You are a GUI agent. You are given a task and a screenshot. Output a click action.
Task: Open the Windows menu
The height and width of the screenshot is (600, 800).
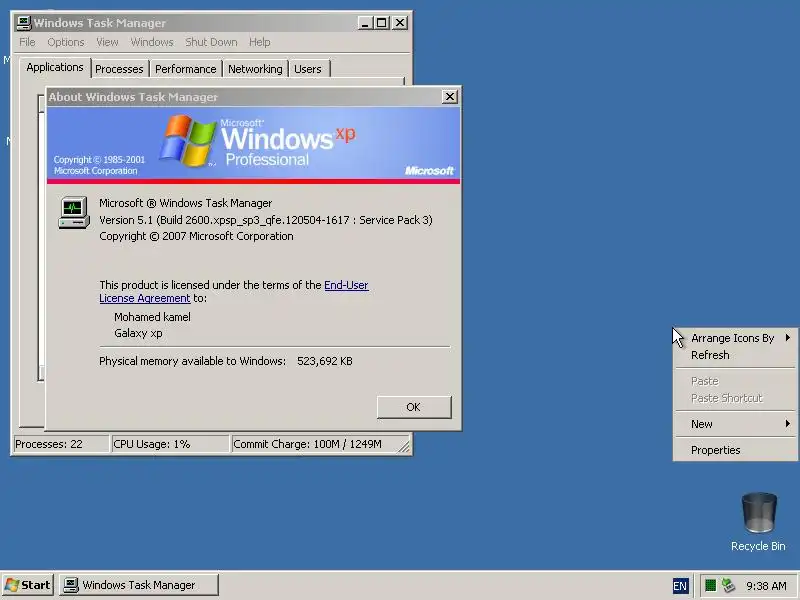click(152, 42)
